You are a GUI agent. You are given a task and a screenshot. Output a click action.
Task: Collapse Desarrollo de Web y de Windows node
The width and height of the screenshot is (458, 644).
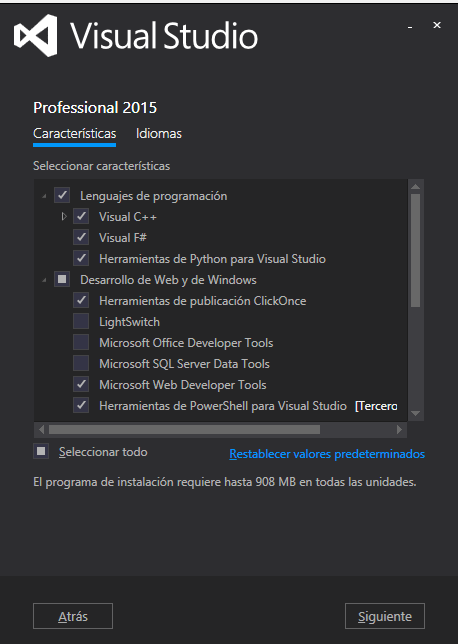(x=44, y=281)
